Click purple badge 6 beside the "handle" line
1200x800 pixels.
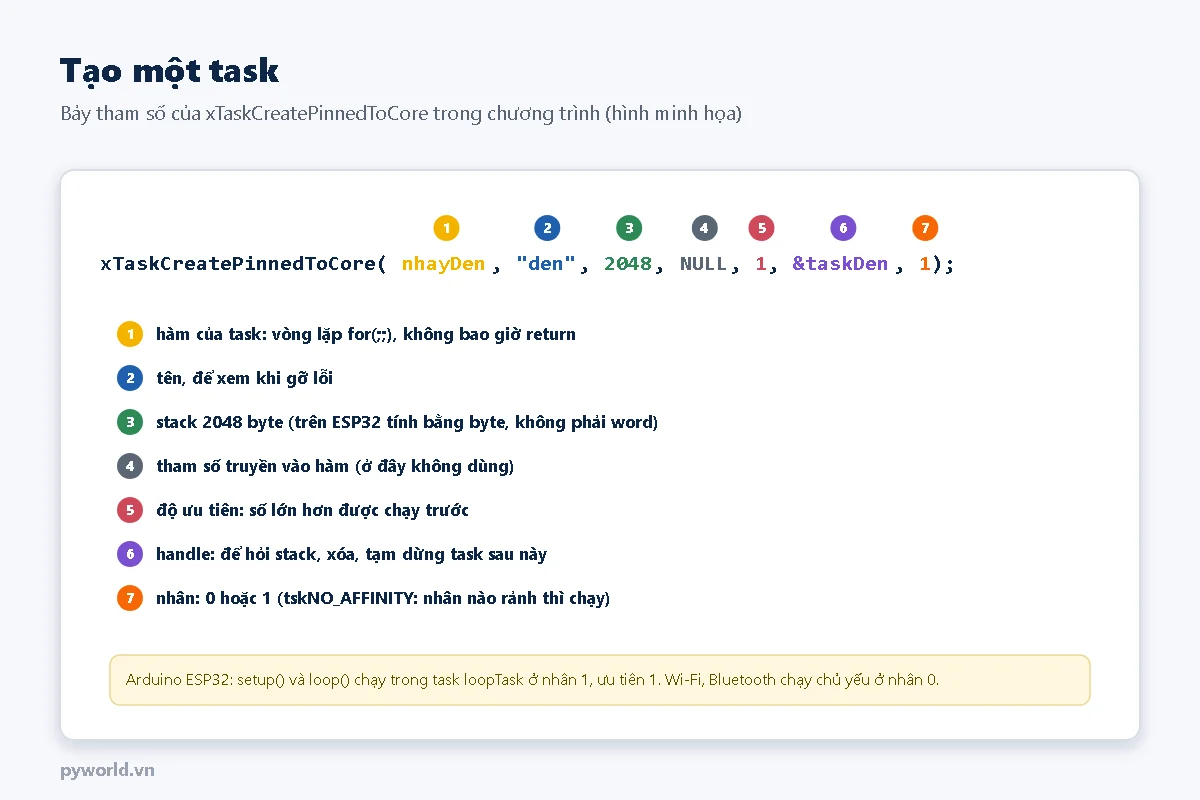click(x=130, y=554)
